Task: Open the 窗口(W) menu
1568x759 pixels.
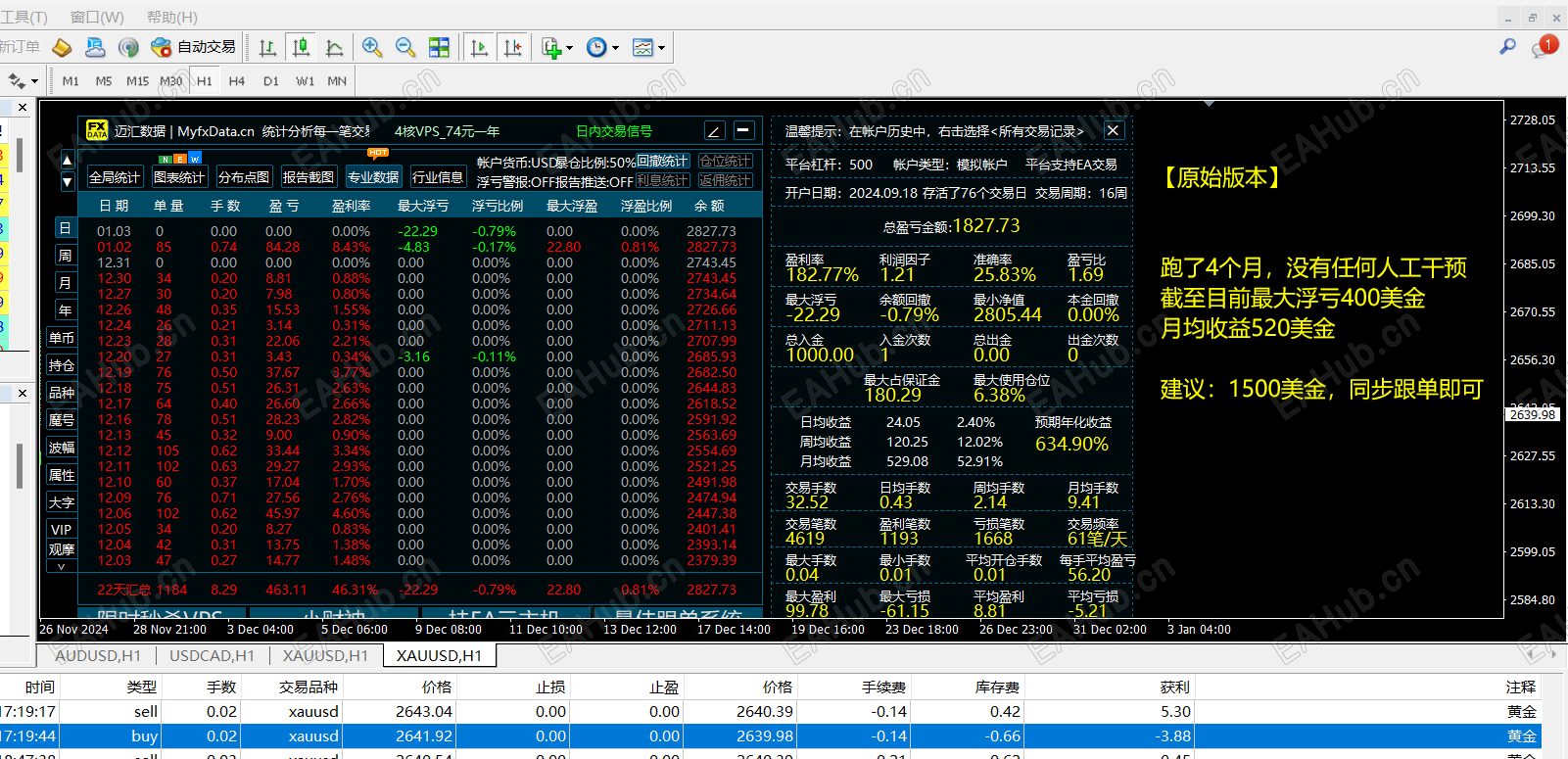Action: point(97,17)
